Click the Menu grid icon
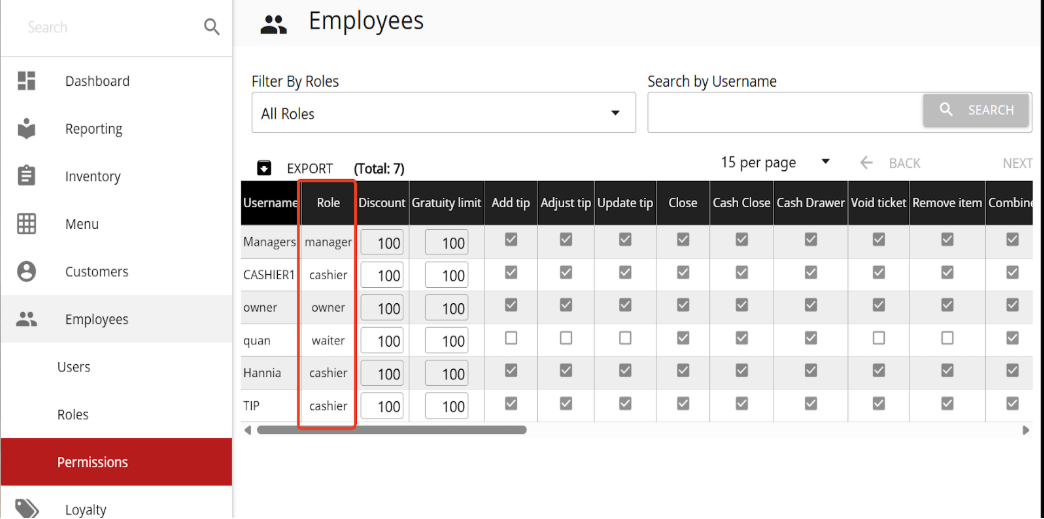Image resolution: width=1044 pixels, height=519 pixels. (27, 224)
